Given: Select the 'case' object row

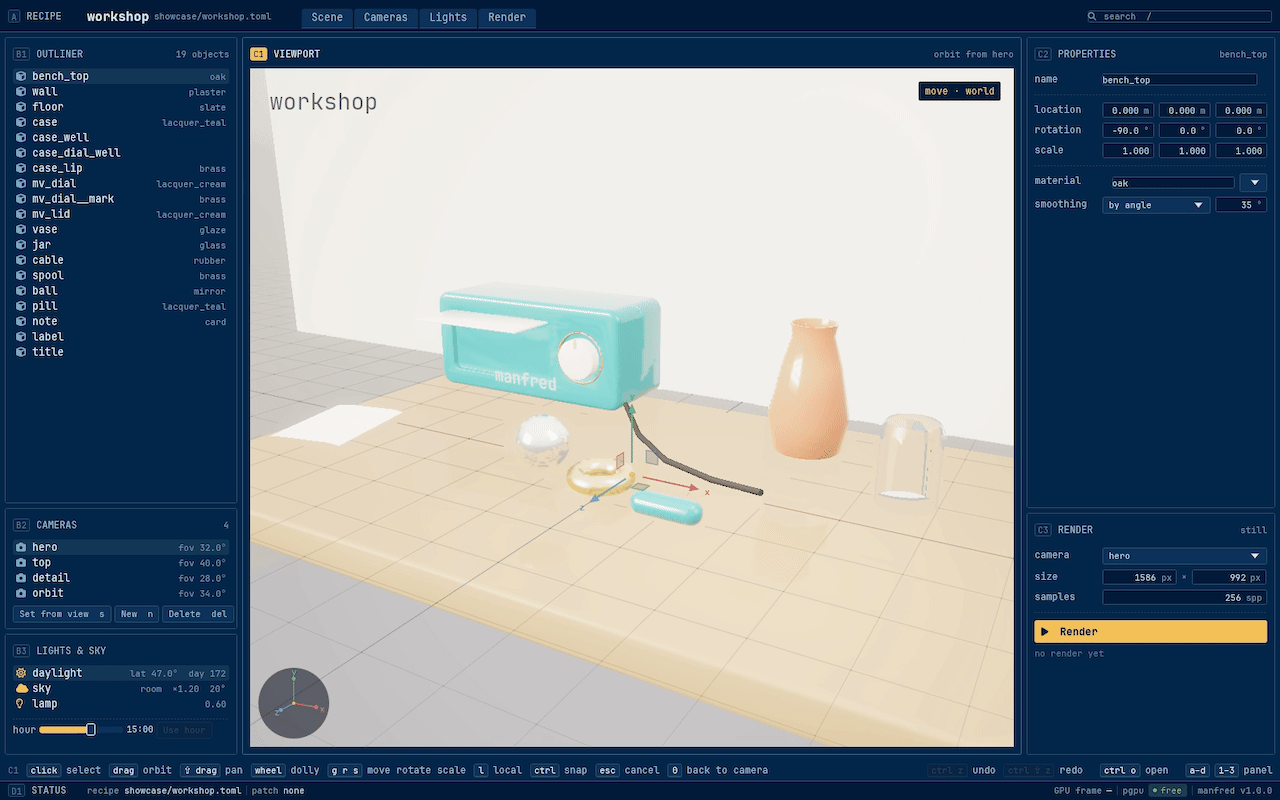Looking at the screenshot, I should click(121, 122).
